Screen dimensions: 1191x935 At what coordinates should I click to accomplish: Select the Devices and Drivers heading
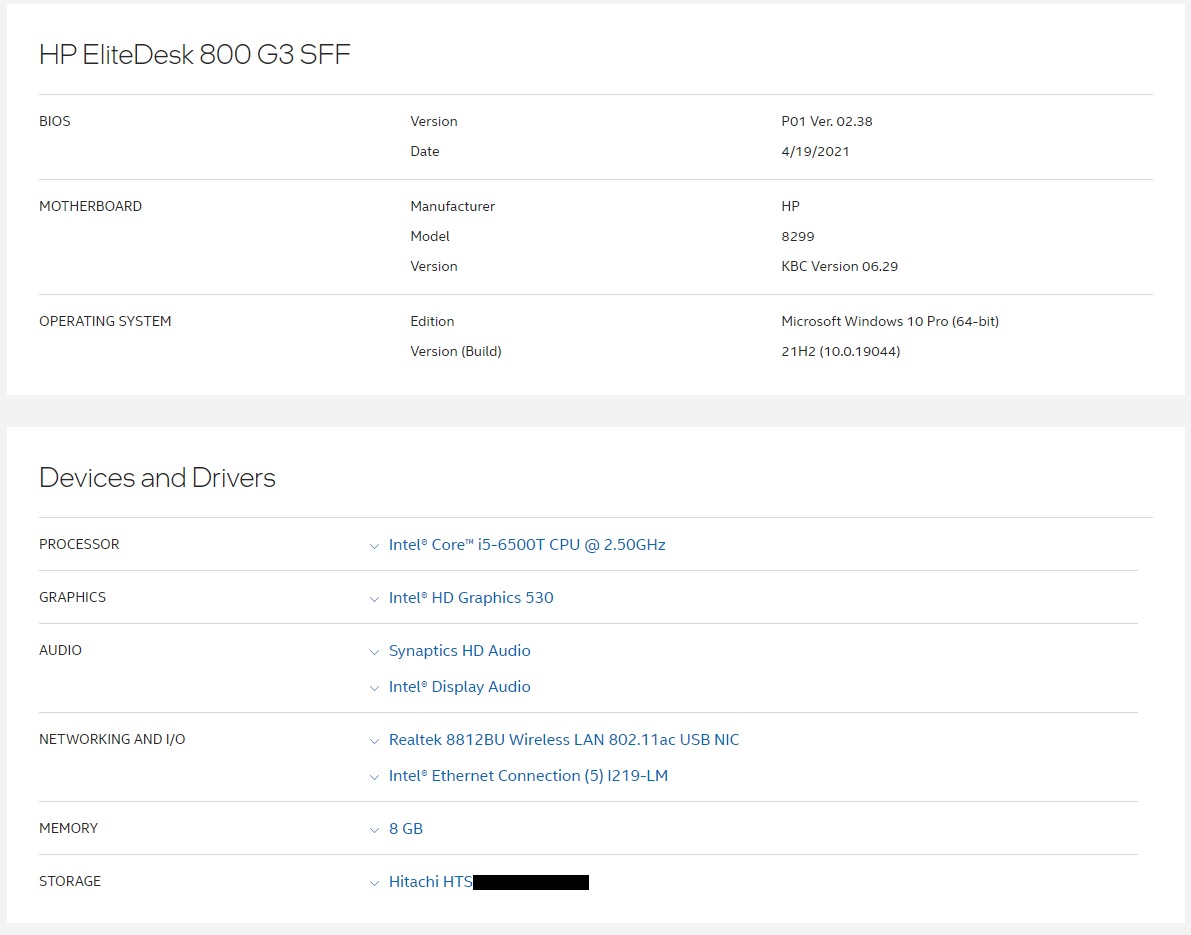157,478
